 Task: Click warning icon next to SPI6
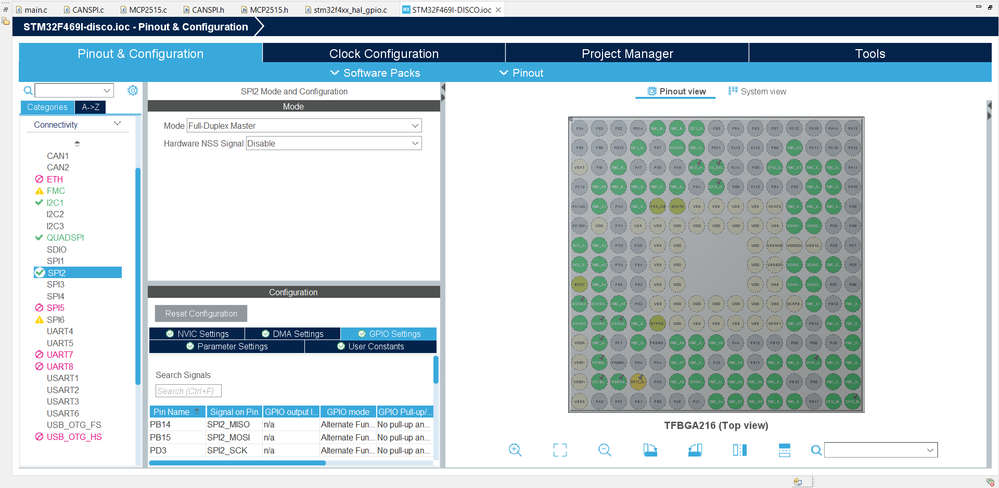point(40,319)
